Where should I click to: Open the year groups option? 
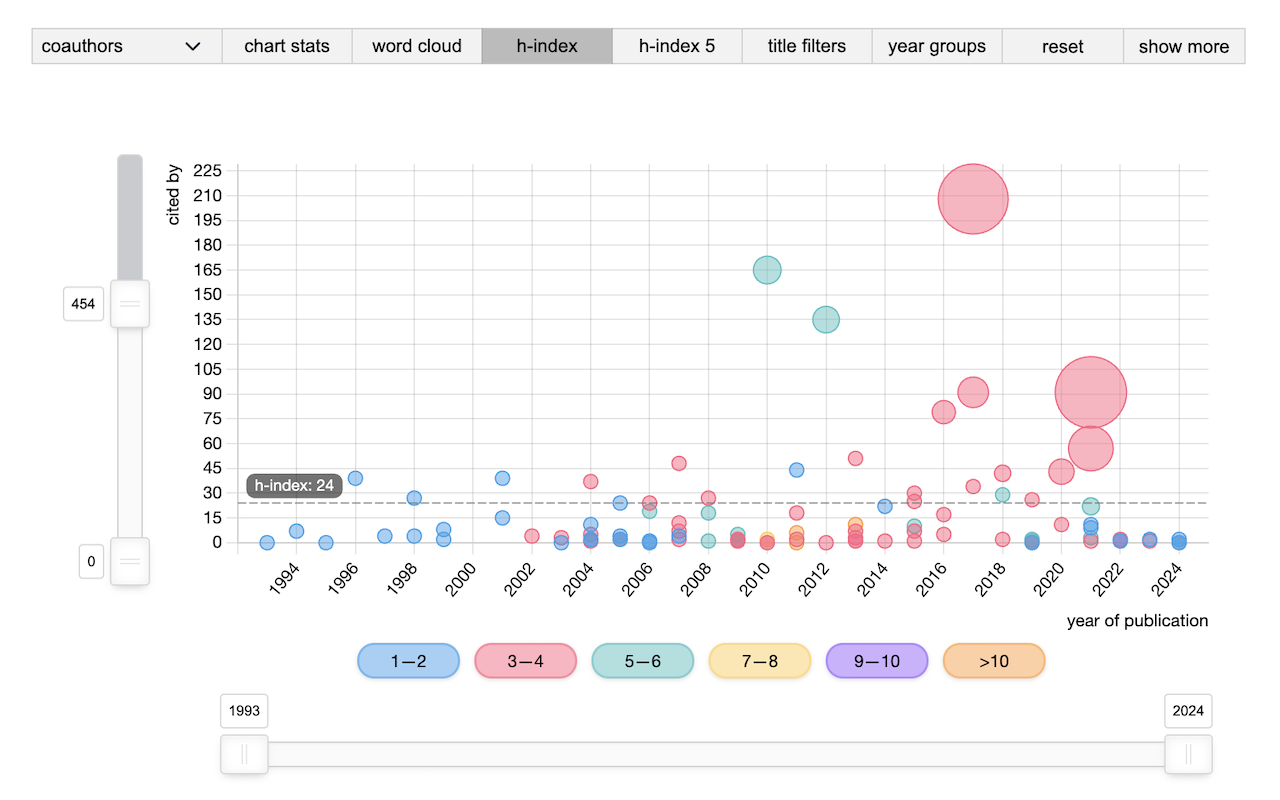coord(937,46)
